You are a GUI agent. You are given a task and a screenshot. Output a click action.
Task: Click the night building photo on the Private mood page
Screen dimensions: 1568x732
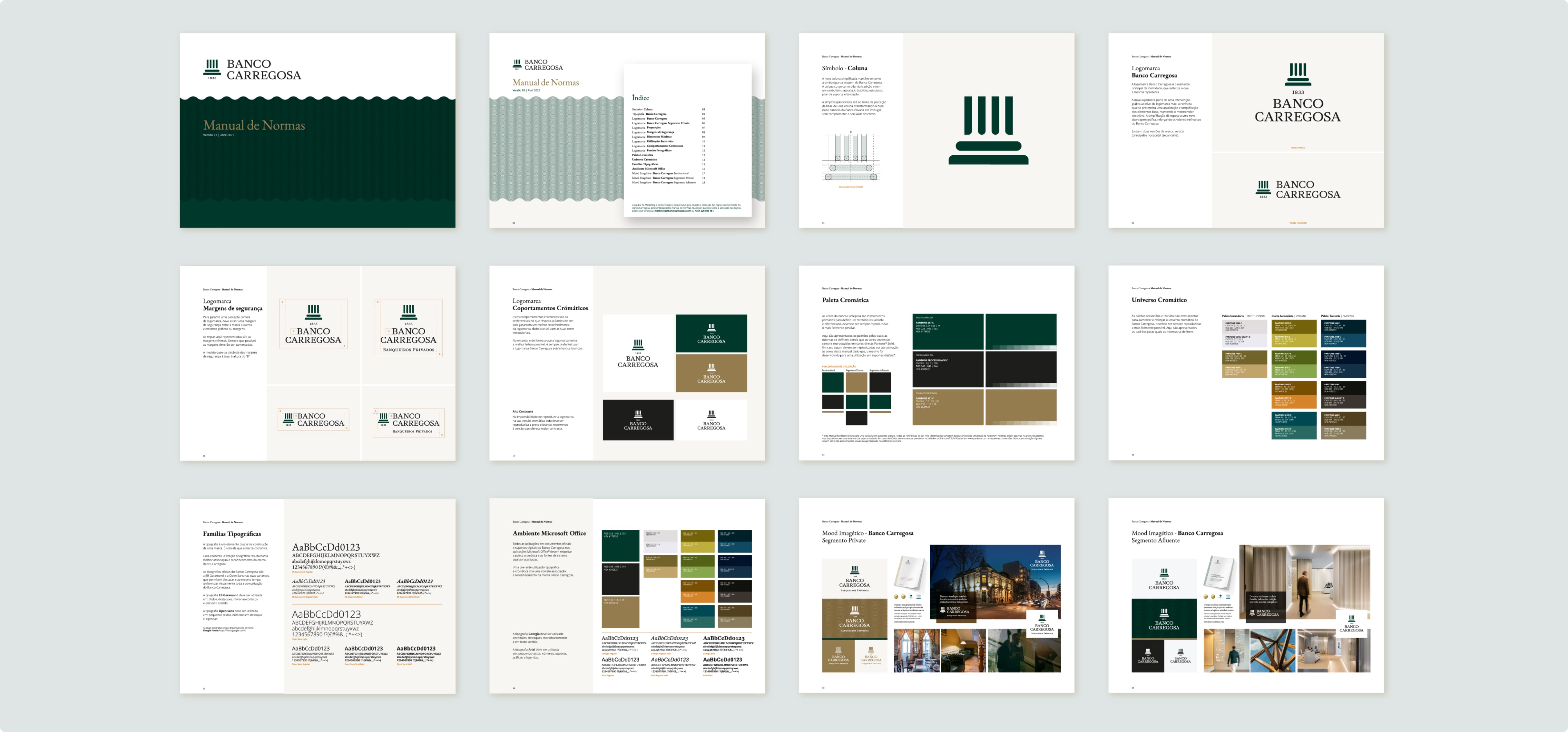pyautogui.click(x=995, y=582)
